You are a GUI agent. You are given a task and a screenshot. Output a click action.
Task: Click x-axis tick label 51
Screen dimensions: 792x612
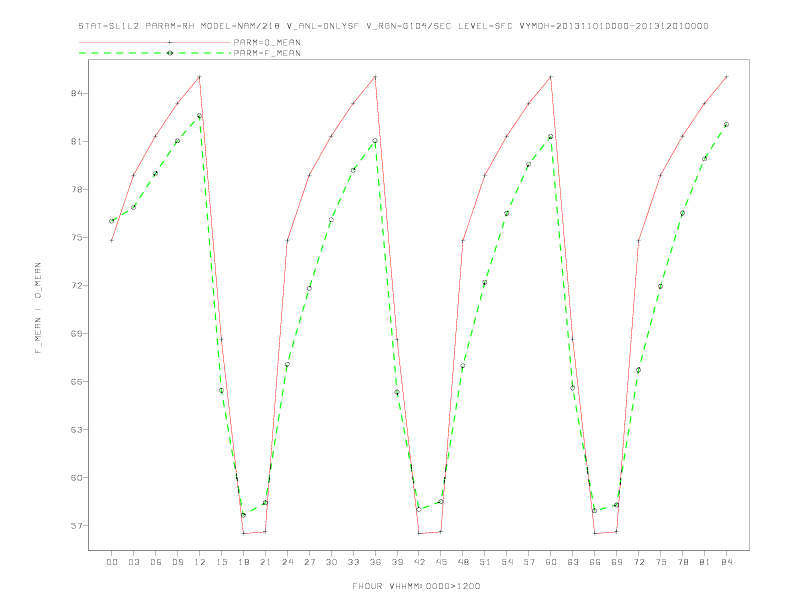click(x=485, y=562)
